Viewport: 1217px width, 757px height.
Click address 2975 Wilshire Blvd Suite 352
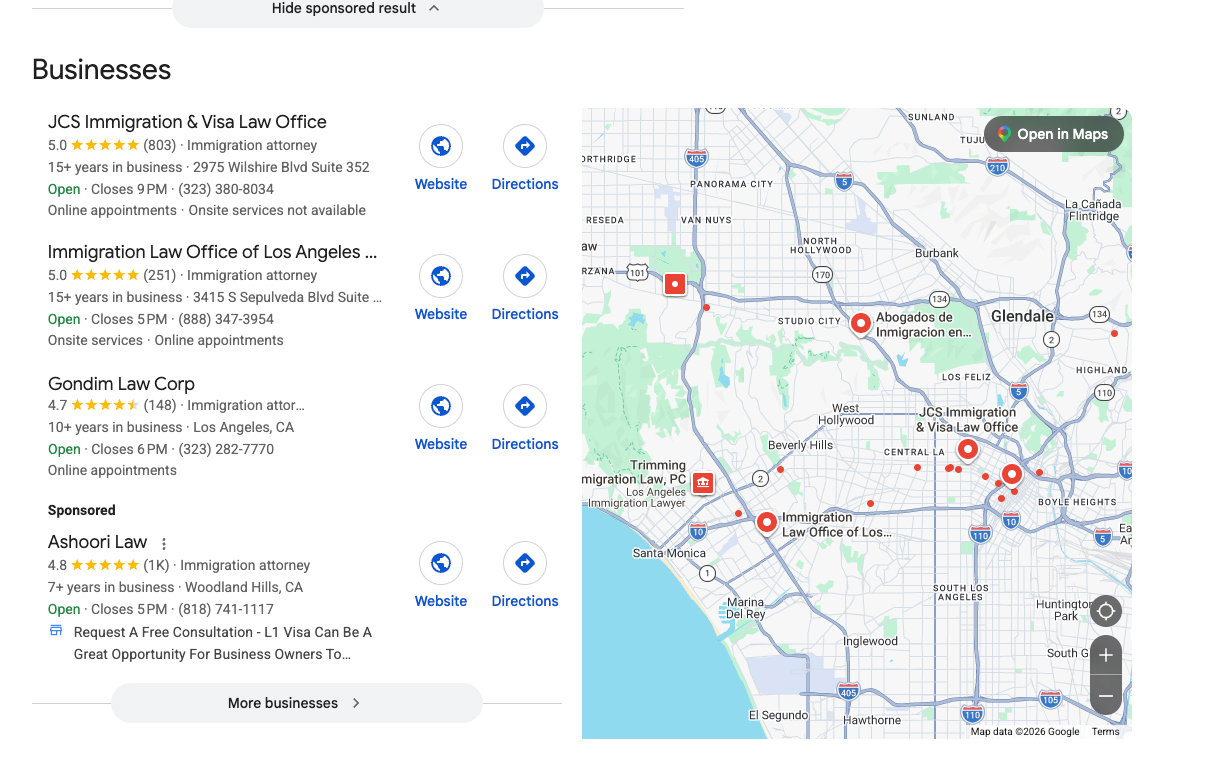click(x=281, y=167)
